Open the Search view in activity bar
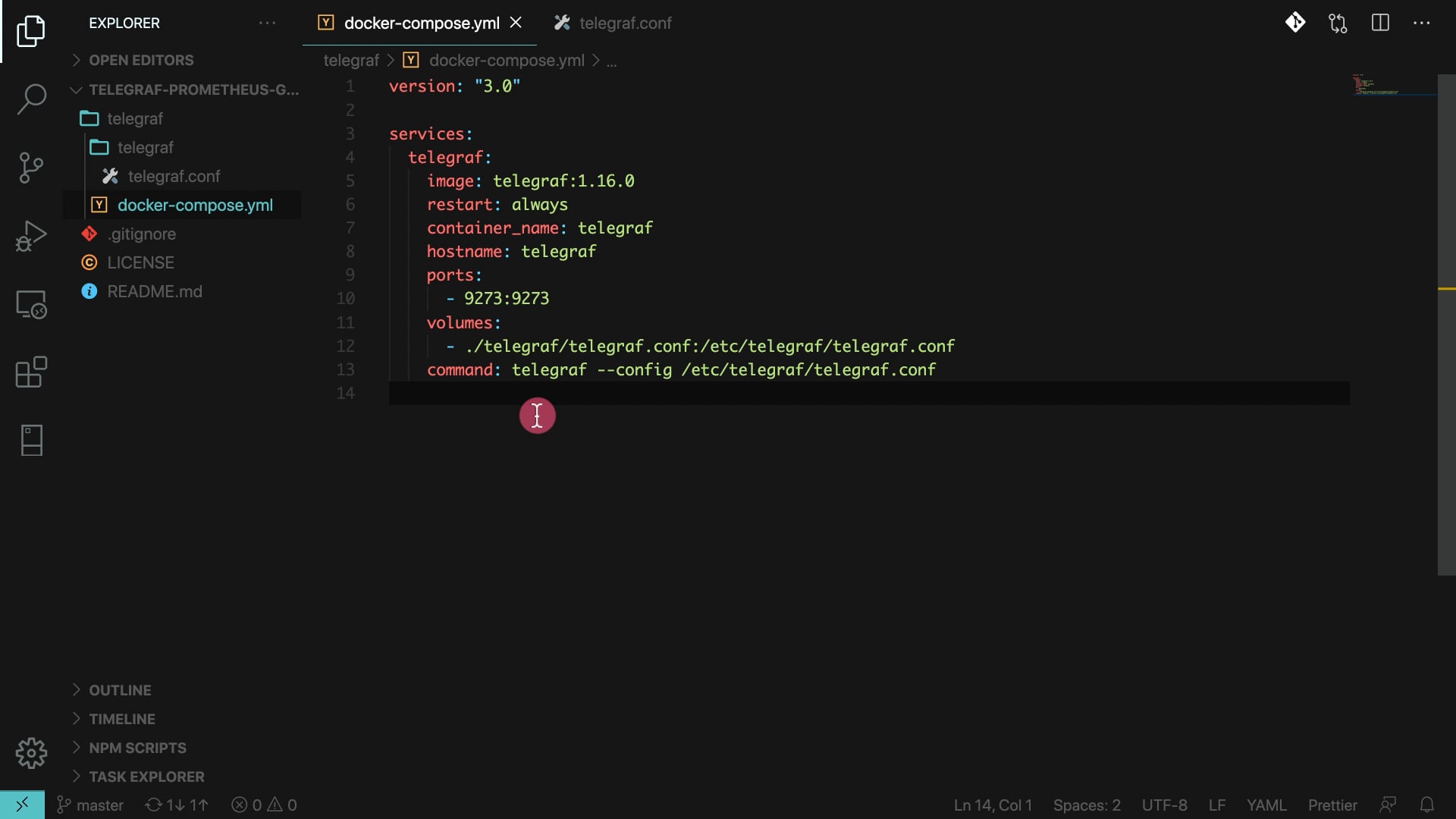Image resolution: width=1456 pixels, height=819 pixels. 31,99
